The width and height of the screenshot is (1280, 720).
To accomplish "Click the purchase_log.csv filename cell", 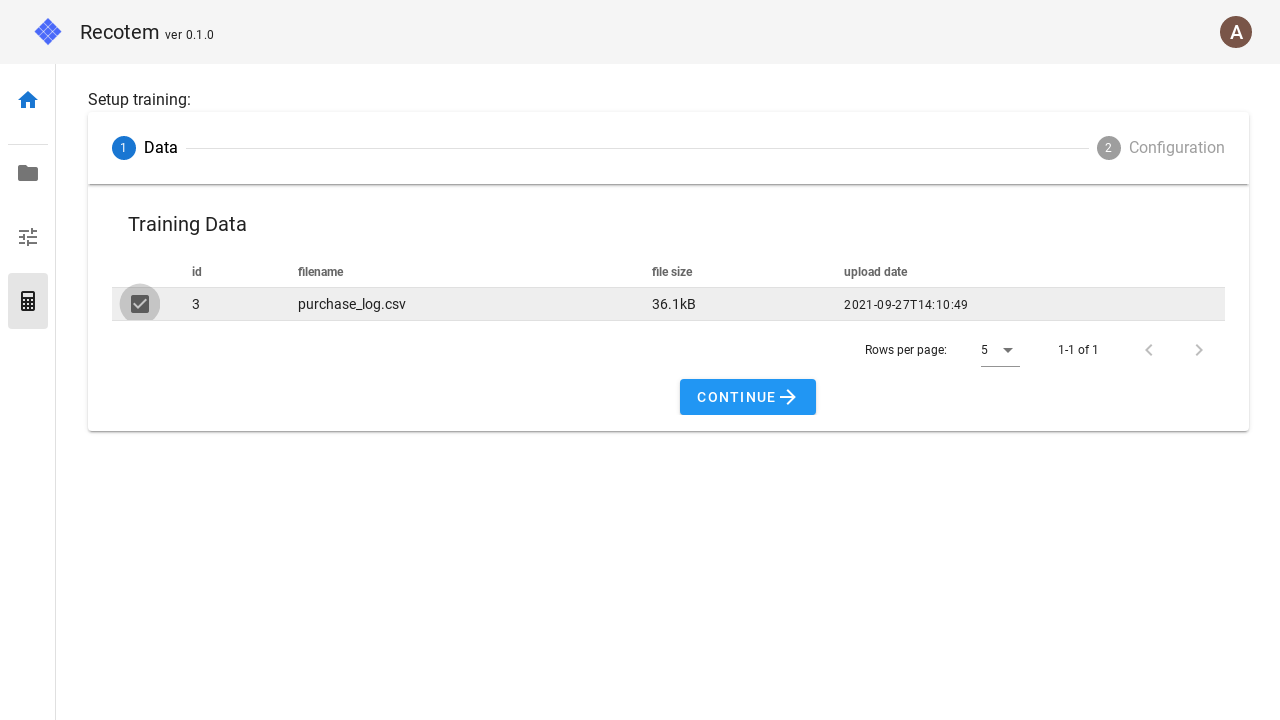I will (x=352, y=304).
